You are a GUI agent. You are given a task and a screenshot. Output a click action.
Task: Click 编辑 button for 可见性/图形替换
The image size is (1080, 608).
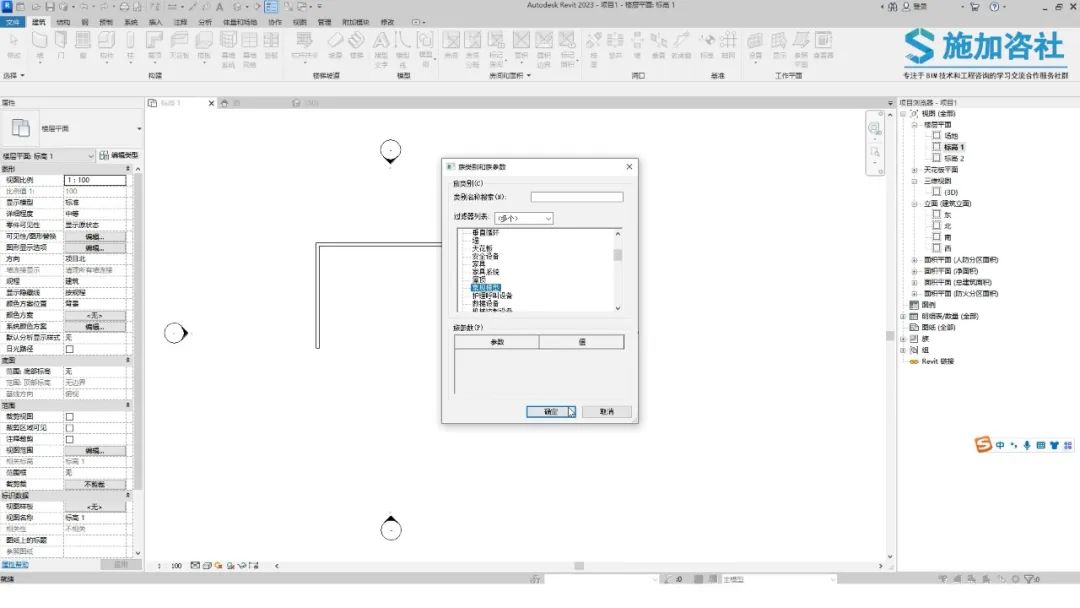[x=95, y=236]
